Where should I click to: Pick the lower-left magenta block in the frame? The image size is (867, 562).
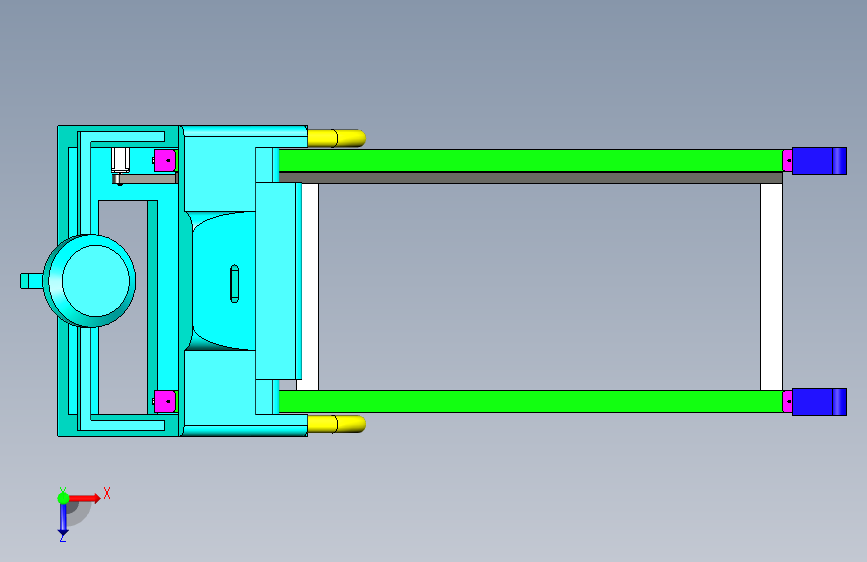tap(165, 402)
